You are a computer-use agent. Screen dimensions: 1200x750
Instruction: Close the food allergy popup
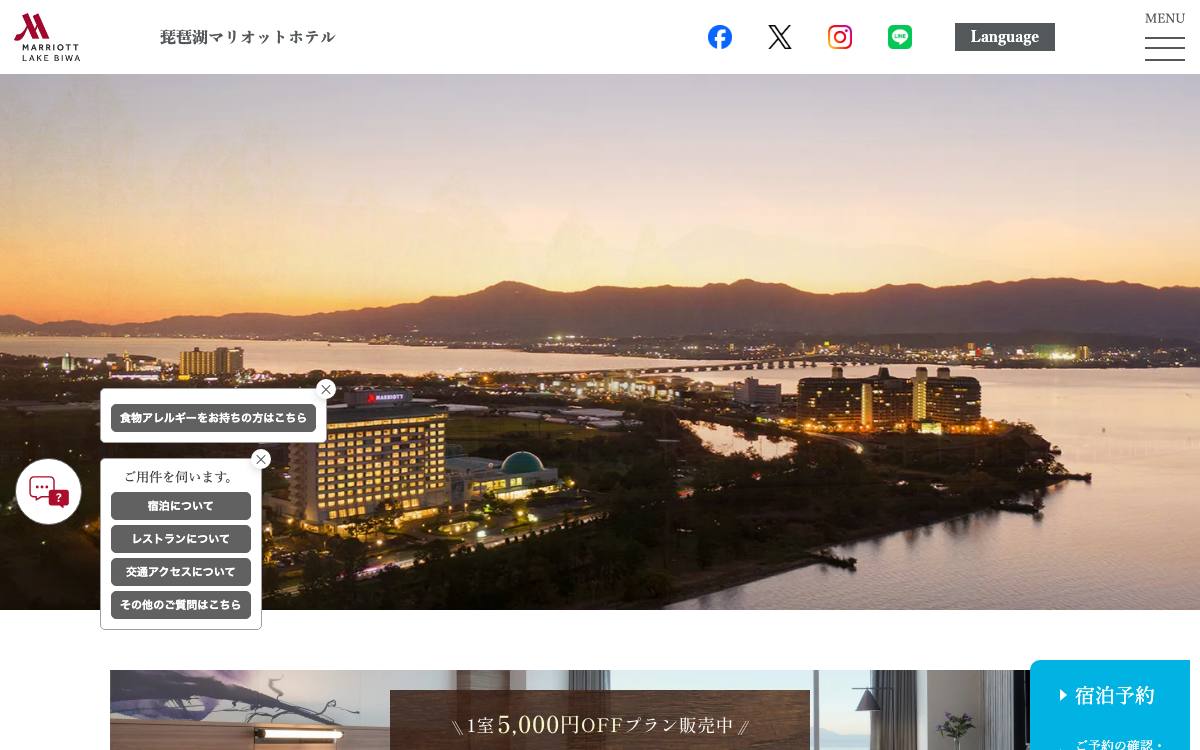coord(326,389)
